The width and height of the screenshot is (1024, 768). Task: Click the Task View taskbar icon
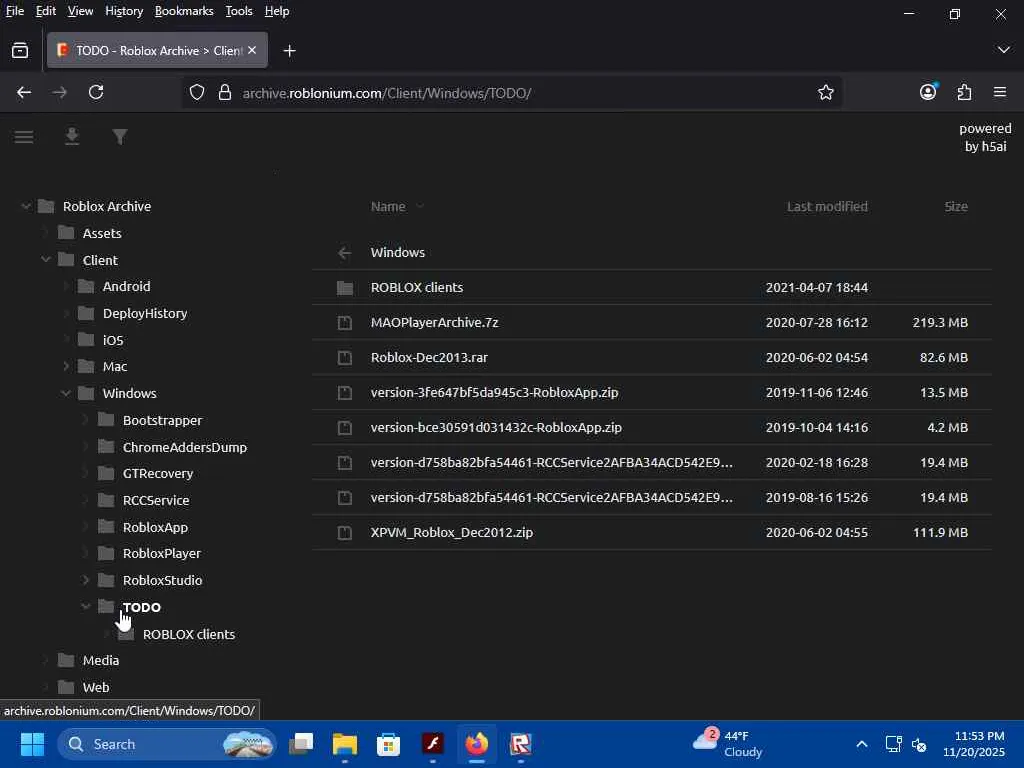(x=301, y=744)
